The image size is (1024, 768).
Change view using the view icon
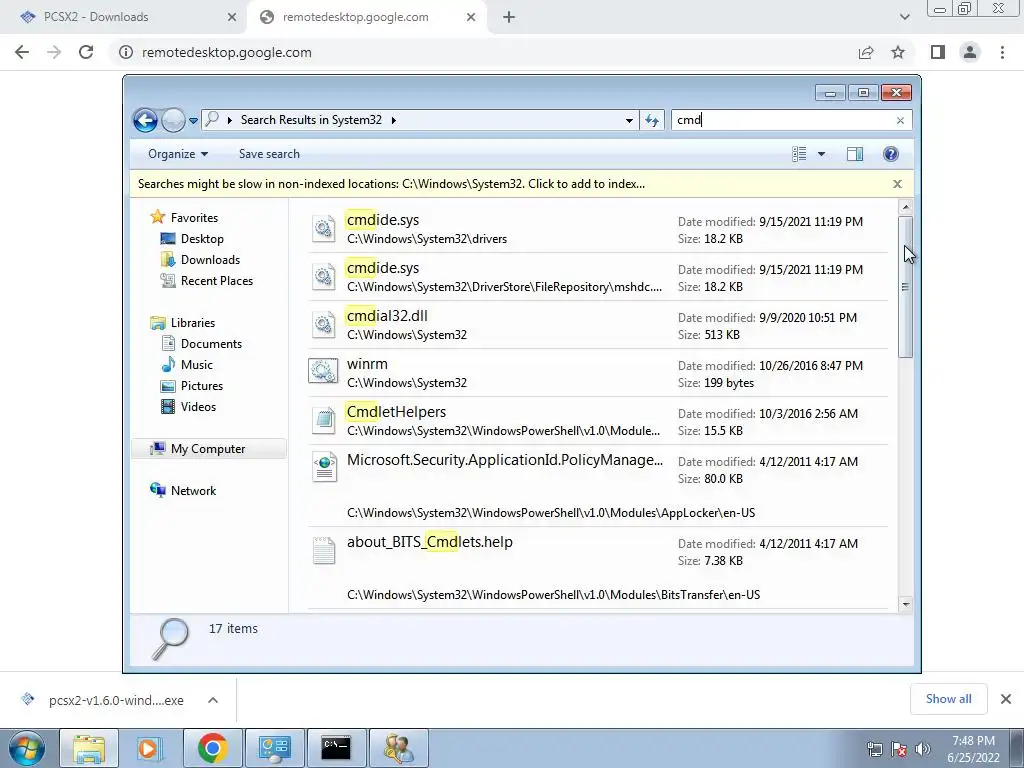point(799,154)
